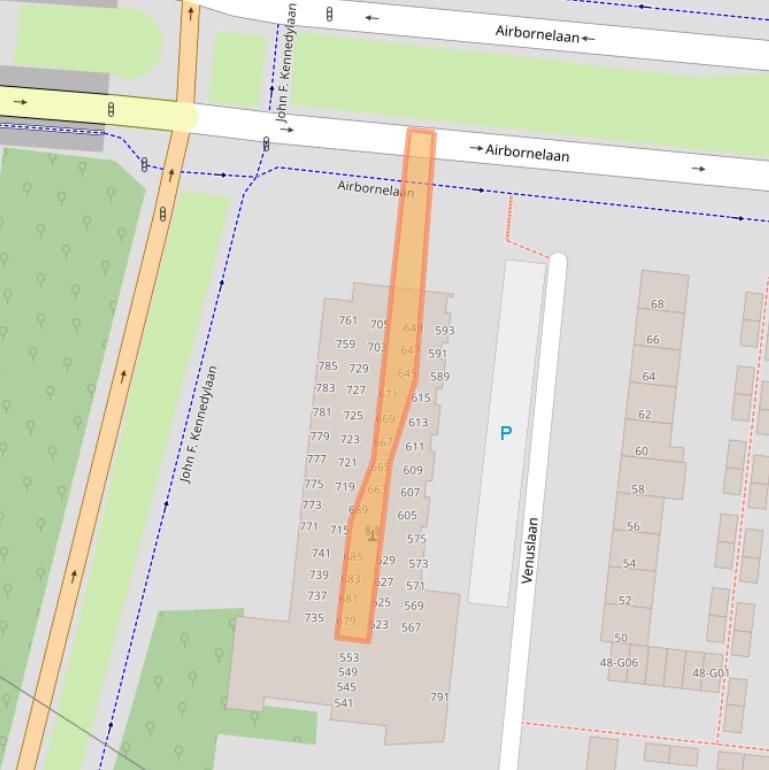Click the traffic signal on the yellow road segment
This screenshot has height=770, width=769.
pyautogui.click(x=111, y=108)
